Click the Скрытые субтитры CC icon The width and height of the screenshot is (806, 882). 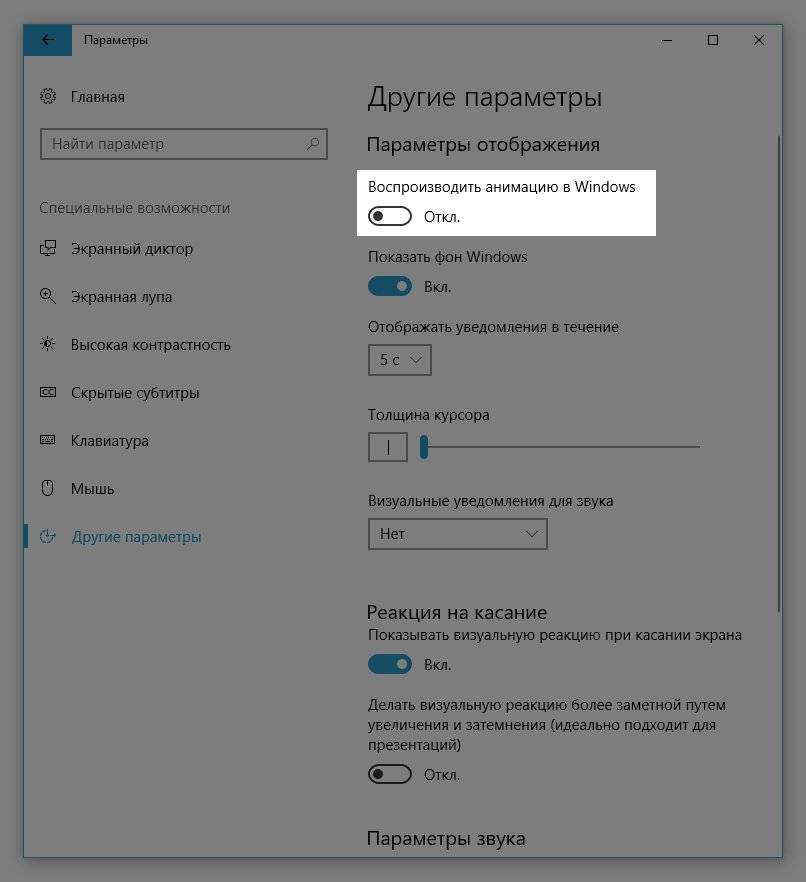pos(48,392)
